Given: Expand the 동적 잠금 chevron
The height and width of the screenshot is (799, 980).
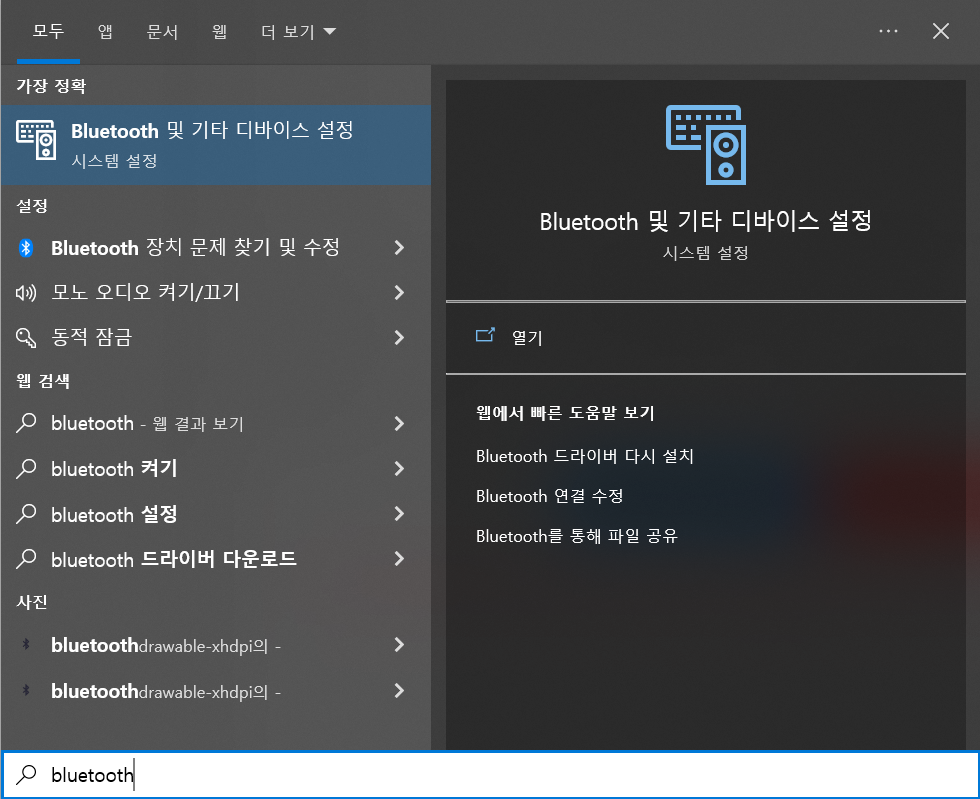Looking at the screenshot, I should click(x=399, y=338).
